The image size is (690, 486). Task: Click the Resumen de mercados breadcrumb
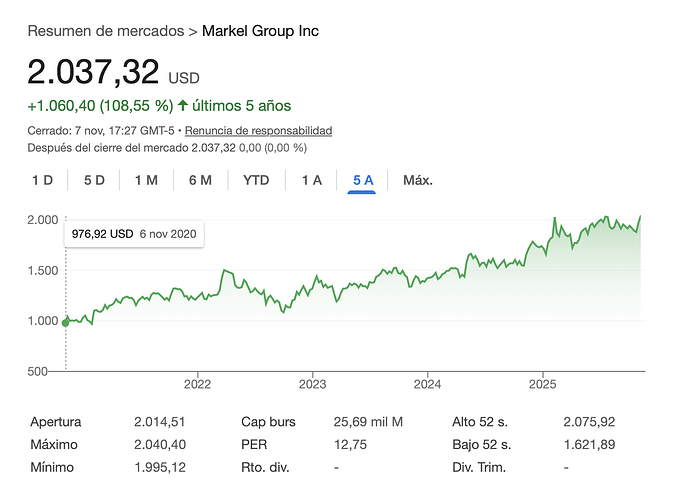click(x=106, y=31)
